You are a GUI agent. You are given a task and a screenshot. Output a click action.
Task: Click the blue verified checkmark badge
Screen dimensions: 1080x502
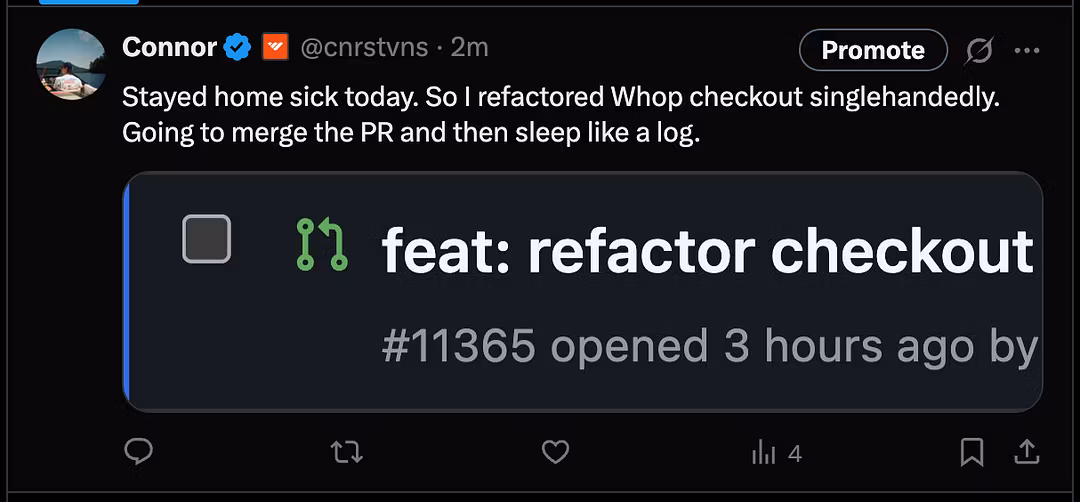(x=237, y=47)
